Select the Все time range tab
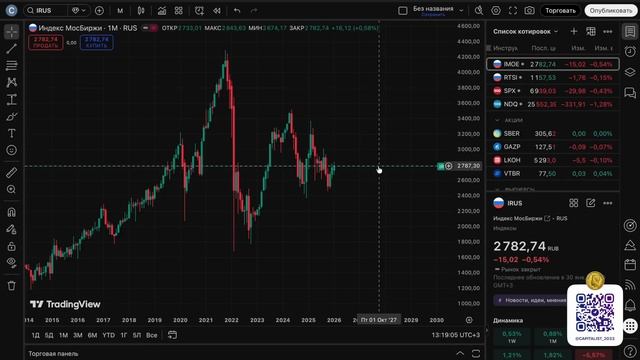This screenshot has width=640, height=360. point(151,335)
